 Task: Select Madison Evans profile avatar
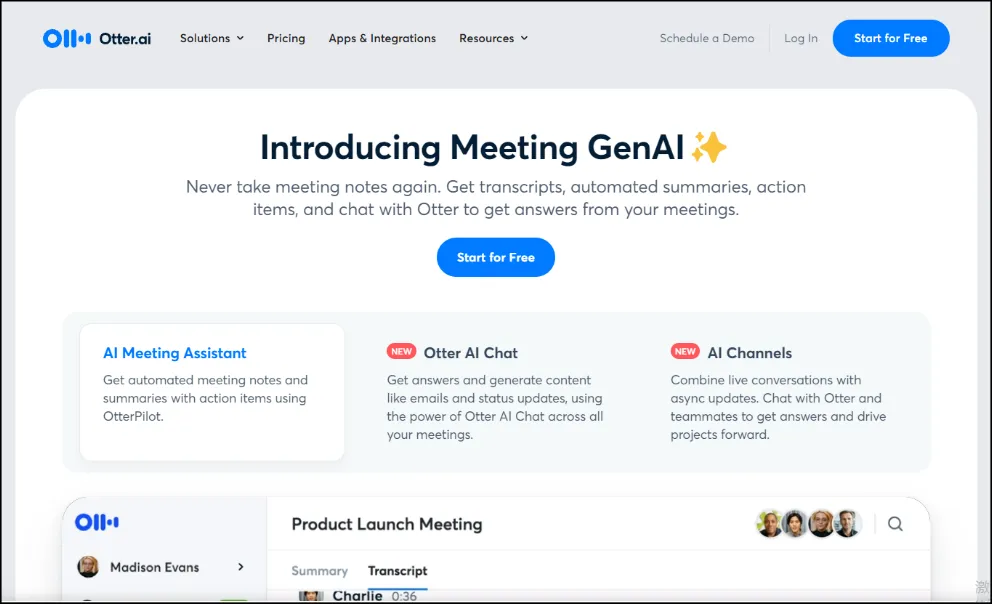point(88,567)
